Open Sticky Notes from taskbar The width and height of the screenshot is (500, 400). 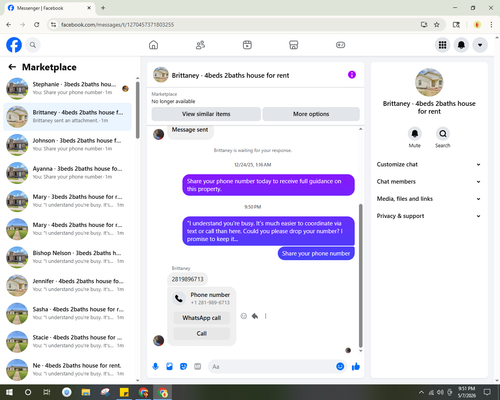pyautogui.click(x=124, y=392)
